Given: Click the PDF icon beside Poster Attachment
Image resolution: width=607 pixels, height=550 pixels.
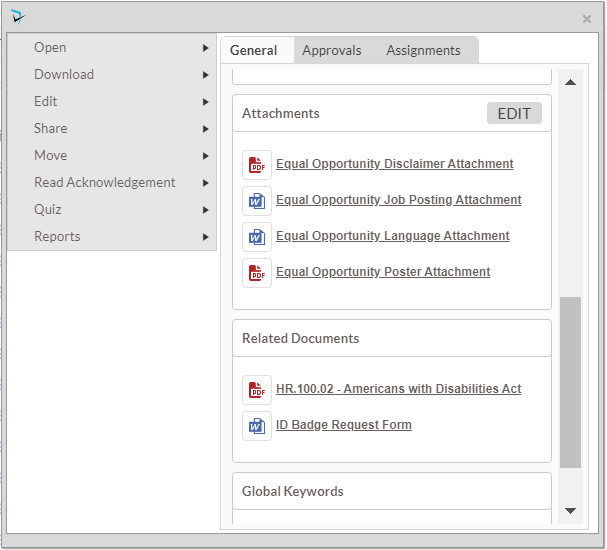Looking at the screenshot, I should pyautogui.click(x=257, y=273).
